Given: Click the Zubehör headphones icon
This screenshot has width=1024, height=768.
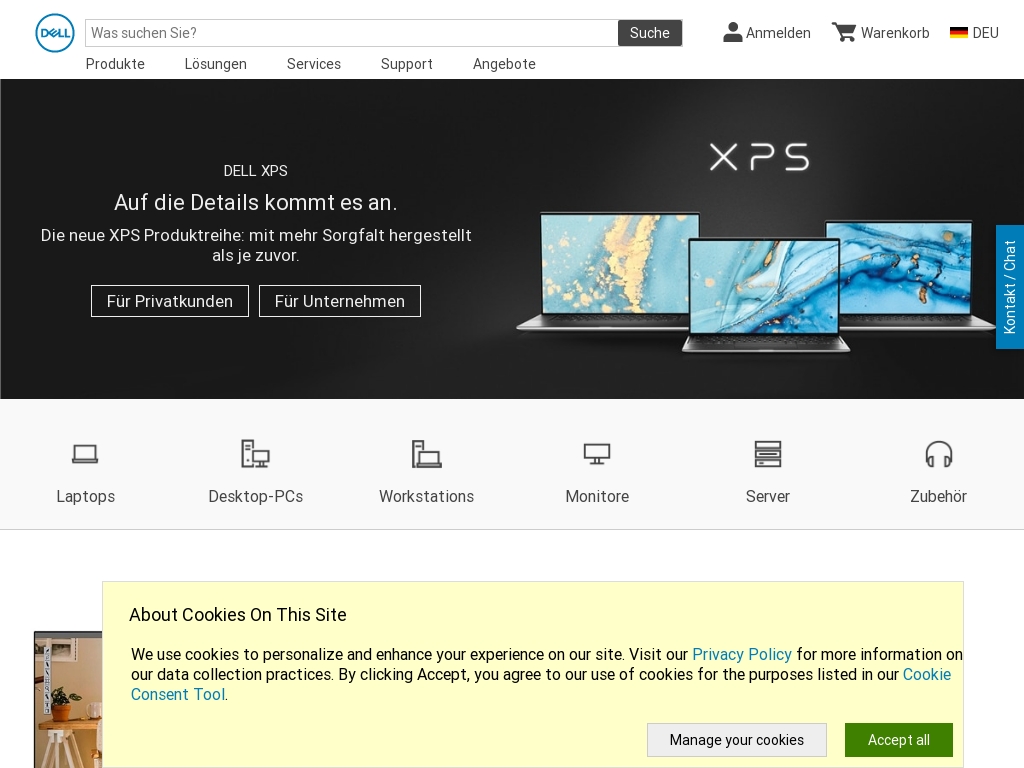Looking at the screenshot, I should 938,454.
